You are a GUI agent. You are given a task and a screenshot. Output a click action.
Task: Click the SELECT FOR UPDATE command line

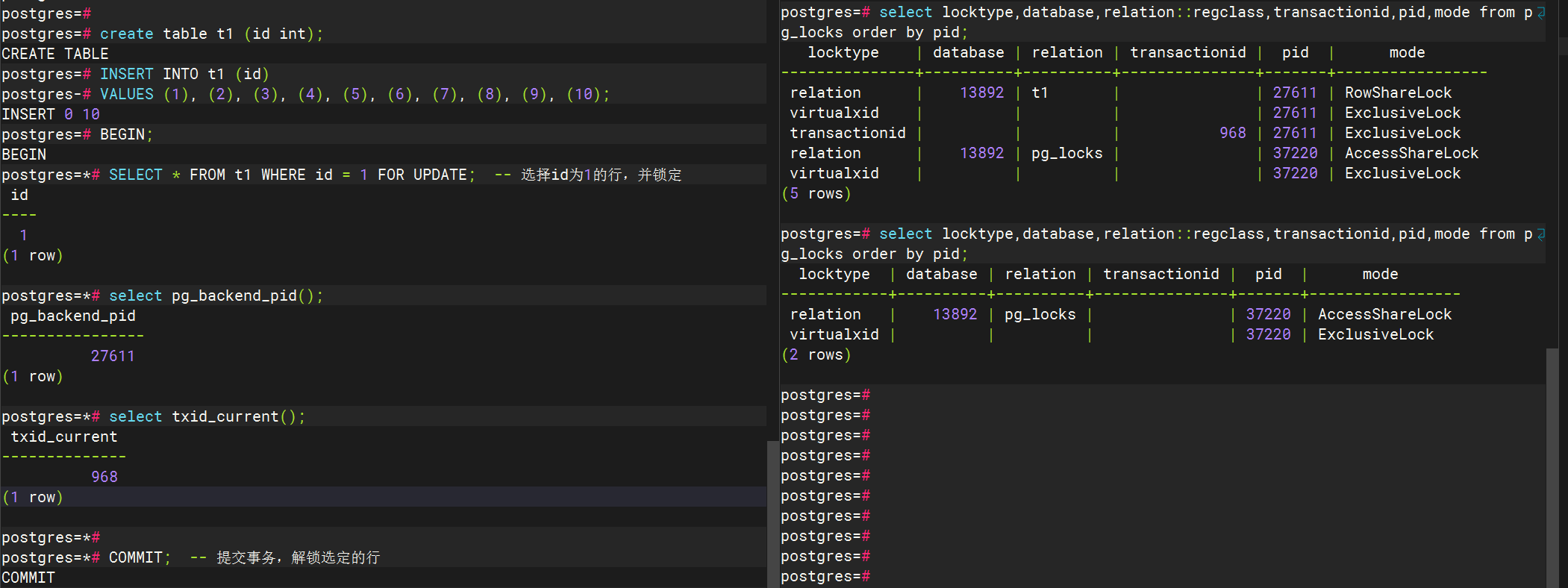click(291, 175)
